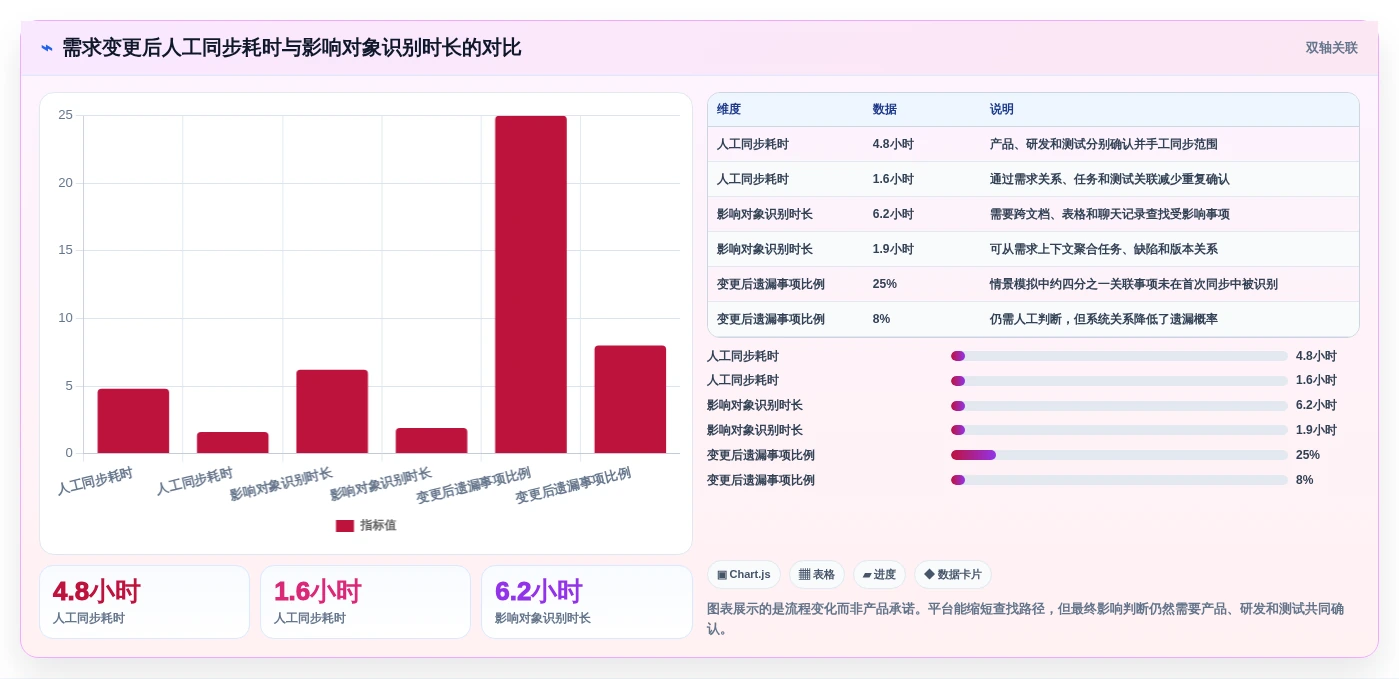Click the progress bar beside 4.8小时
The width and height of the screenshot is (1399, 679).
[x=1119, y=356]
